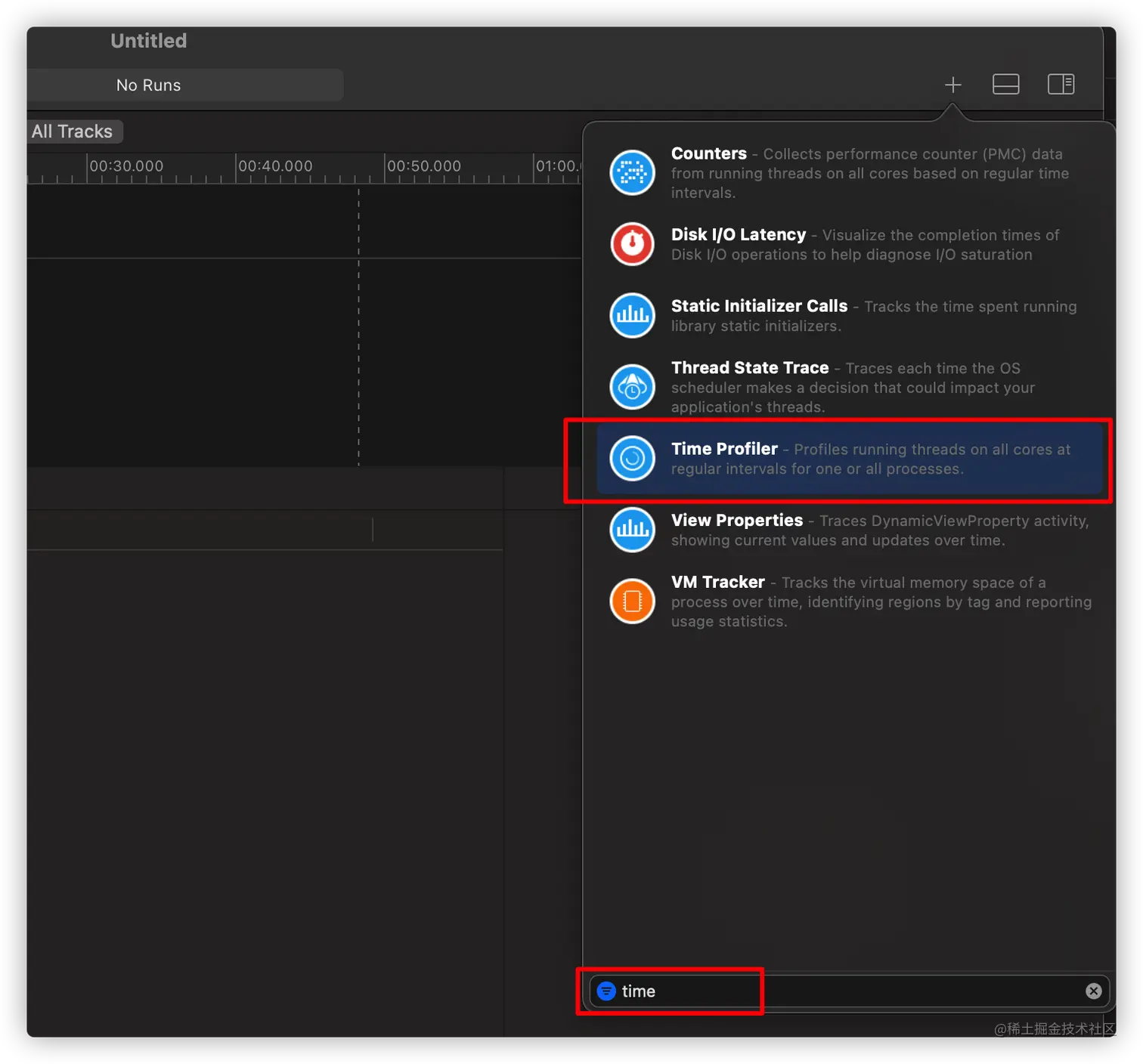Clear the instrument search text

coord(1093,991)
